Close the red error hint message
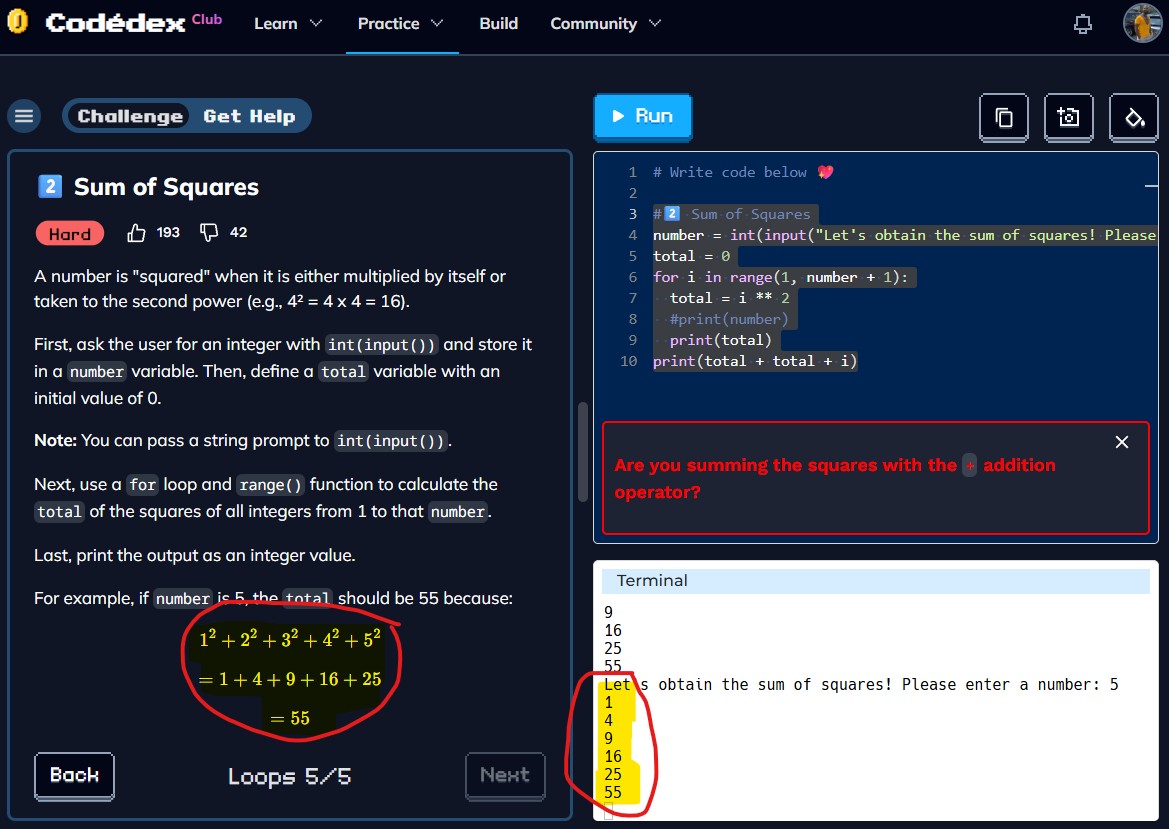 click(x=1121, y=442)
